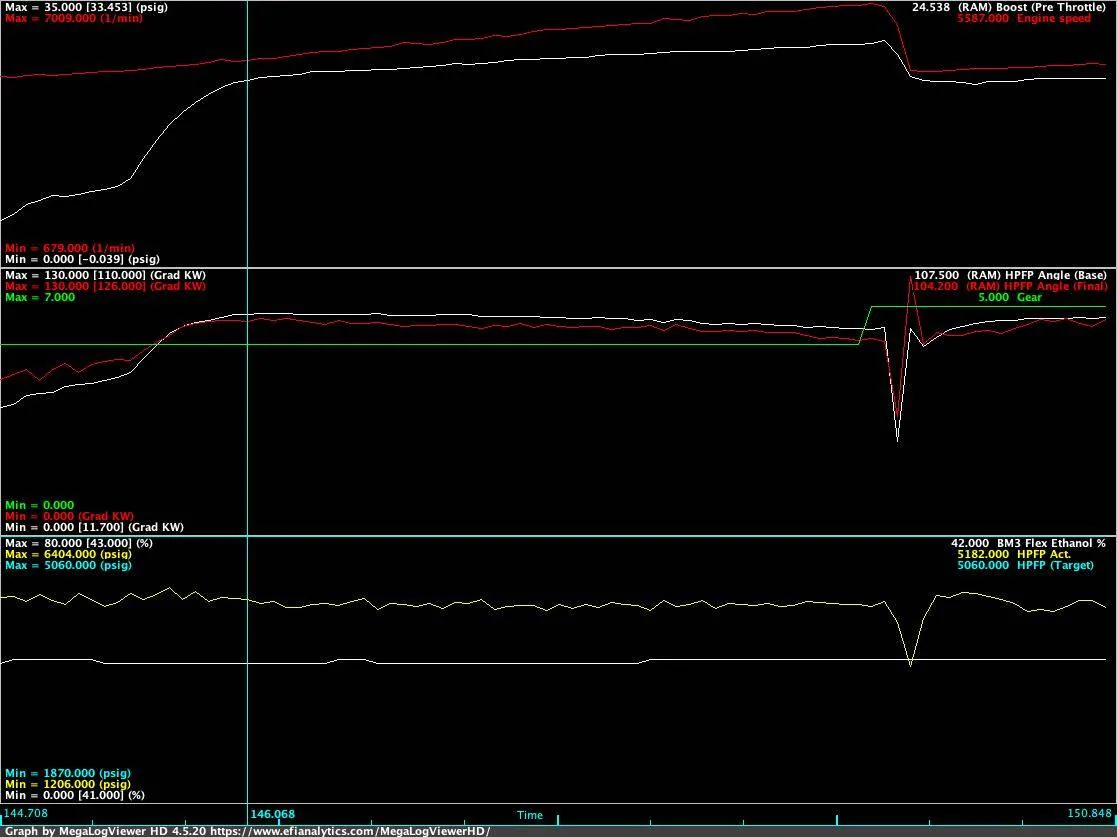This screenshot has width=1117, height=837.
Task: Click the '24.538 (RAM) Boost (Pre Throttle)' label
Action: click(x=1009, y=7)
